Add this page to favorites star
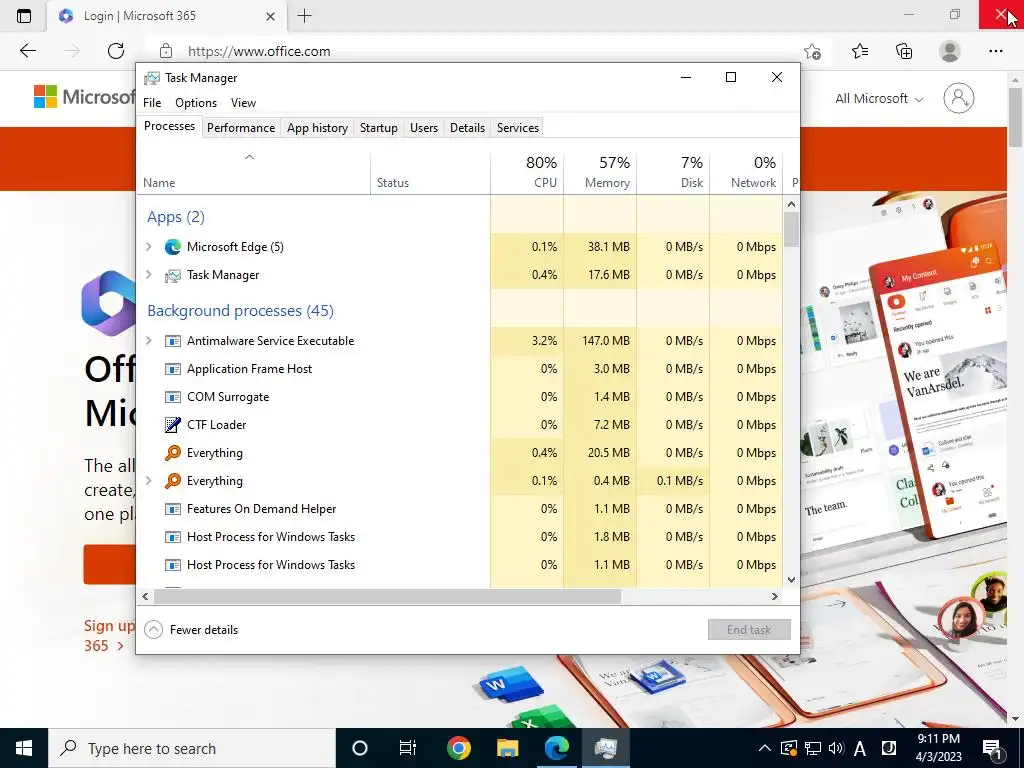The width and height of the screenshot is (1024, 768). tap(812, 52)
